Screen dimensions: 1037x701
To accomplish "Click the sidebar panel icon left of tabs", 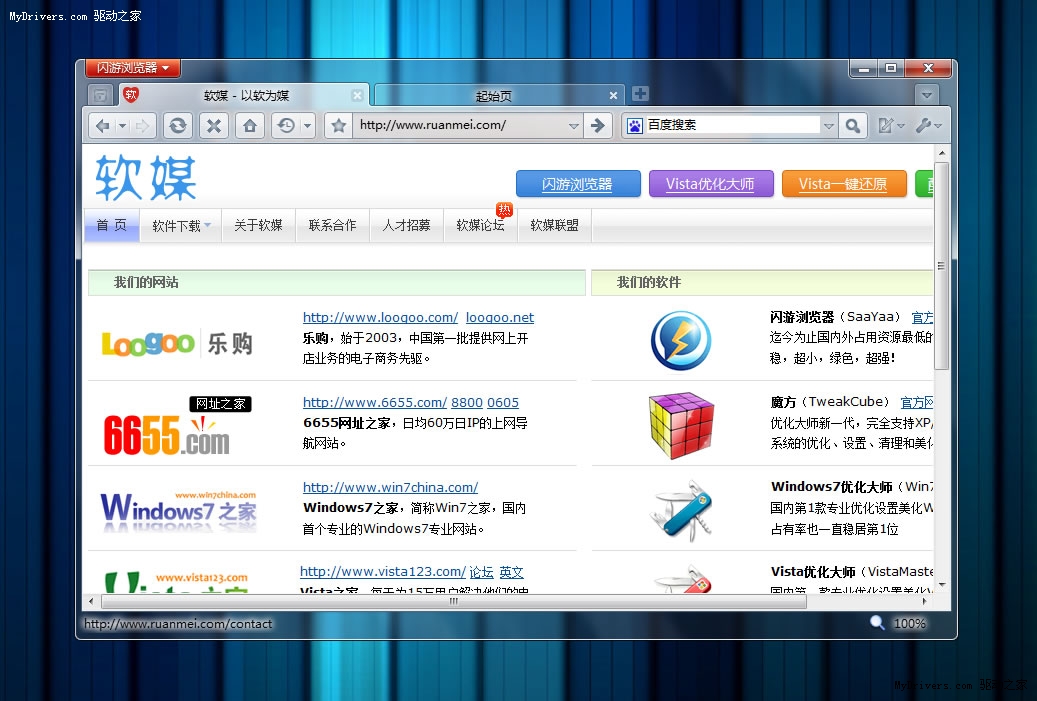I will 101,95.
